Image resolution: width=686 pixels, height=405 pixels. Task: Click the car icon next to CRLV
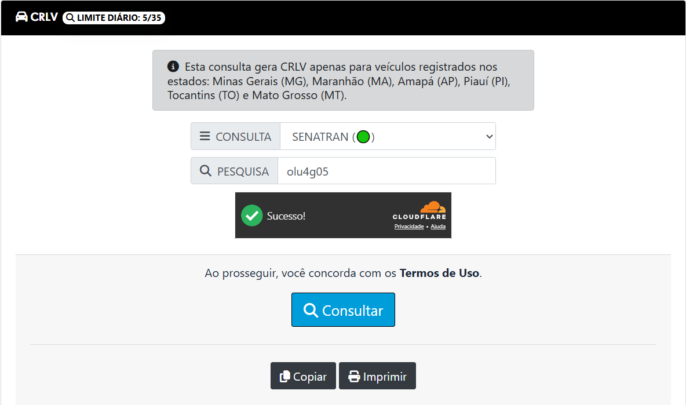click(21, 17)
